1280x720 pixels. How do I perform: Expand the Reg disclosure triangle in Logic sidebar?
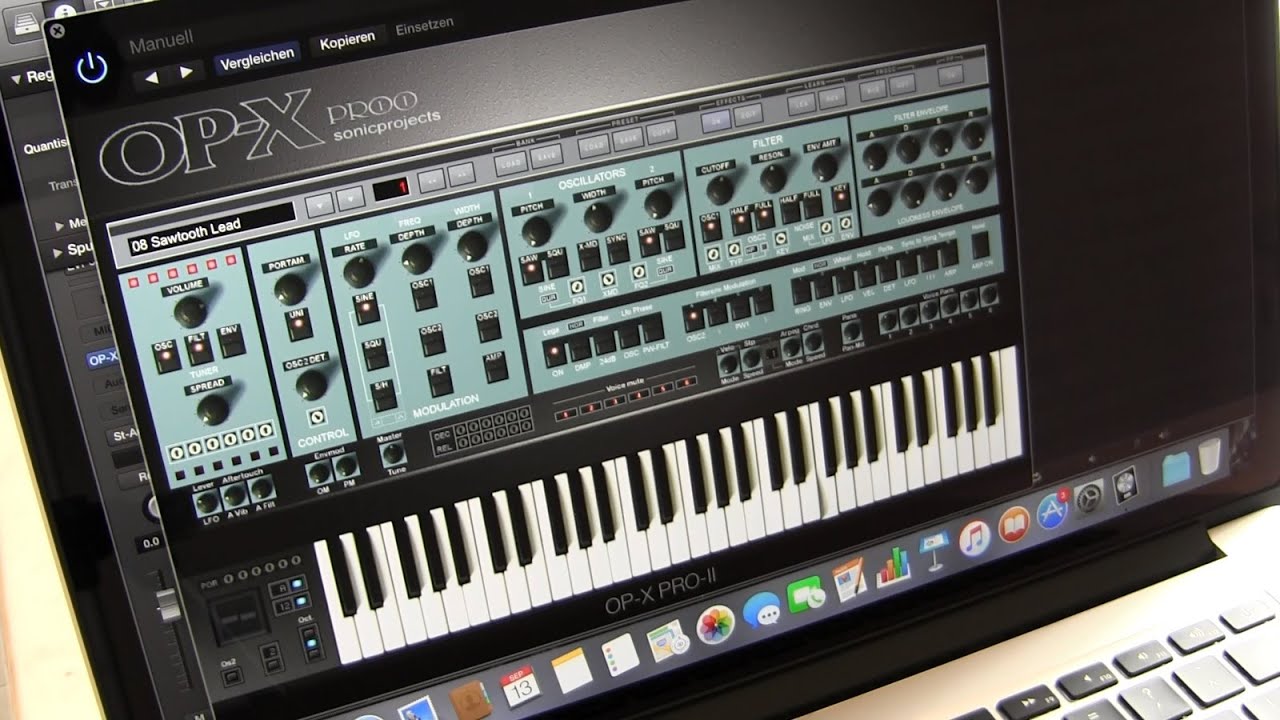[17, 77]
